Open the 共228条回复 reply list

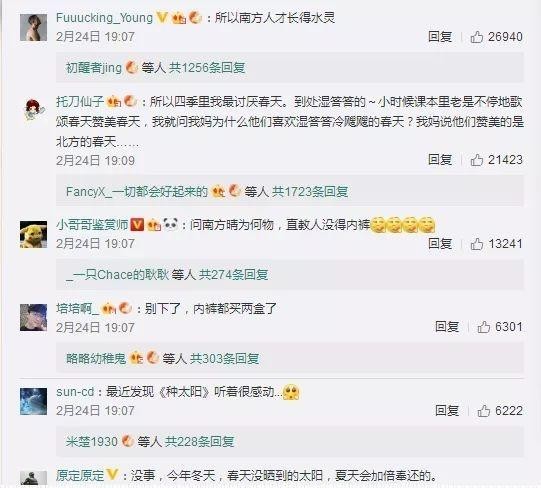199,441
